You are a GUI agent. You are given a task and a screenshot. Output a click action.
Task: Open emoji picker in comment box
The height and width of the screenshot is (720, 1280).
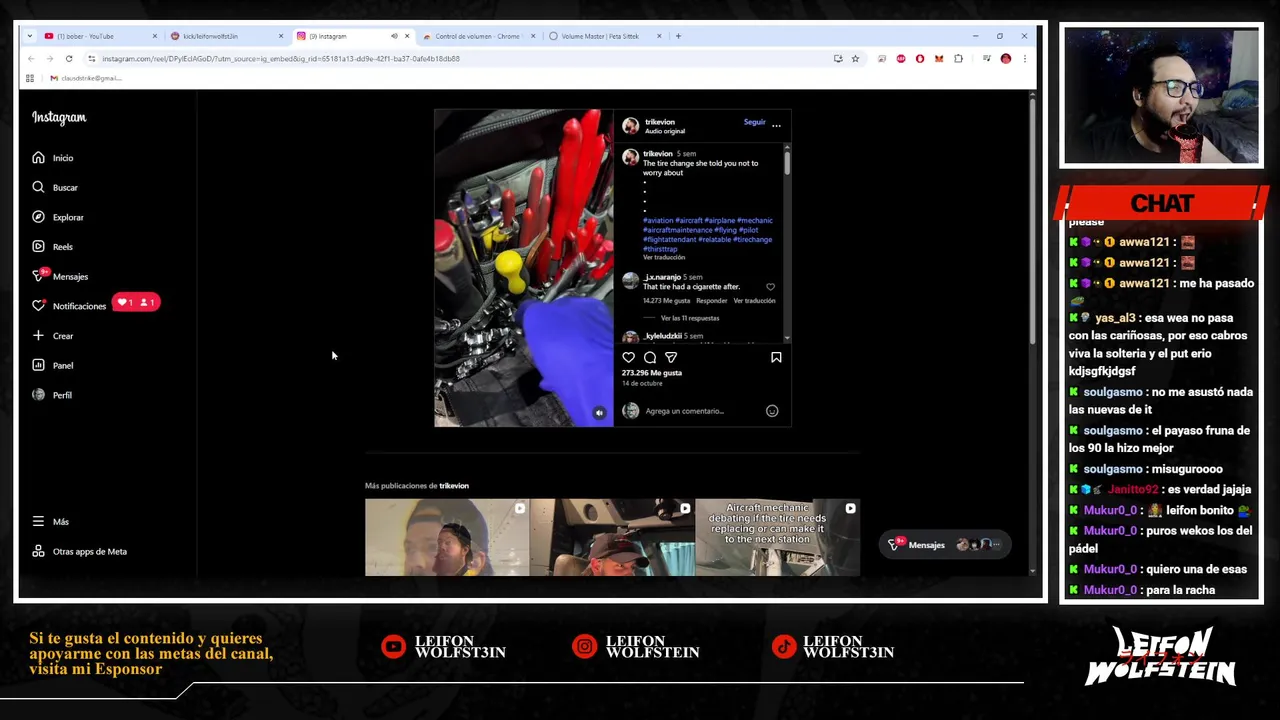(772, 411)
